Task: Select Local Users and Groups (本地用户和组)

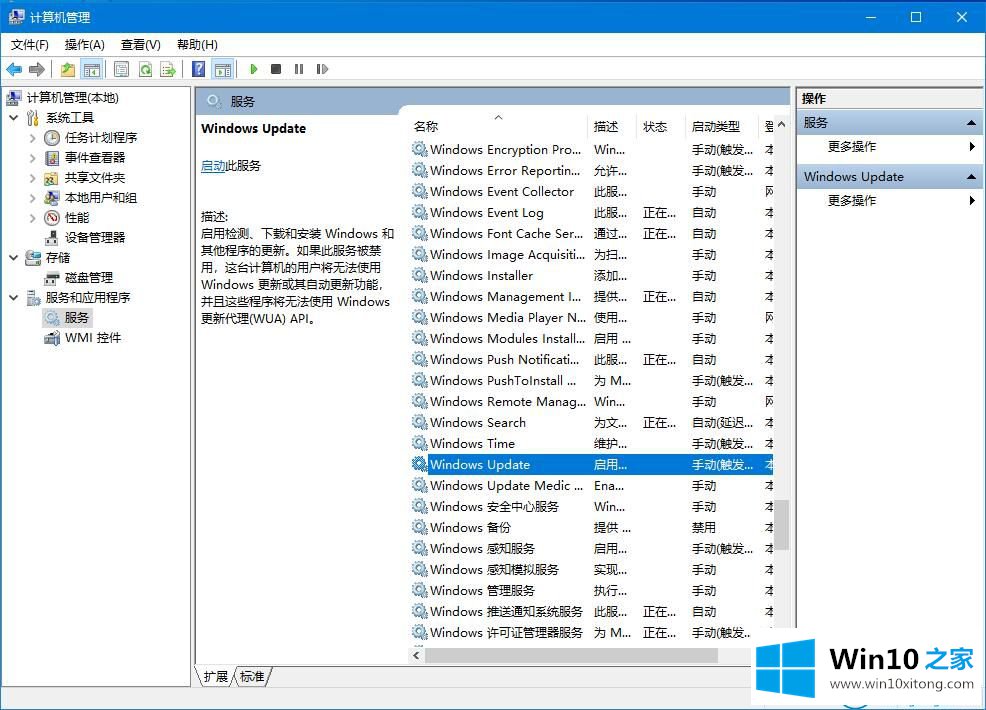Action: (x=101, y=198)
